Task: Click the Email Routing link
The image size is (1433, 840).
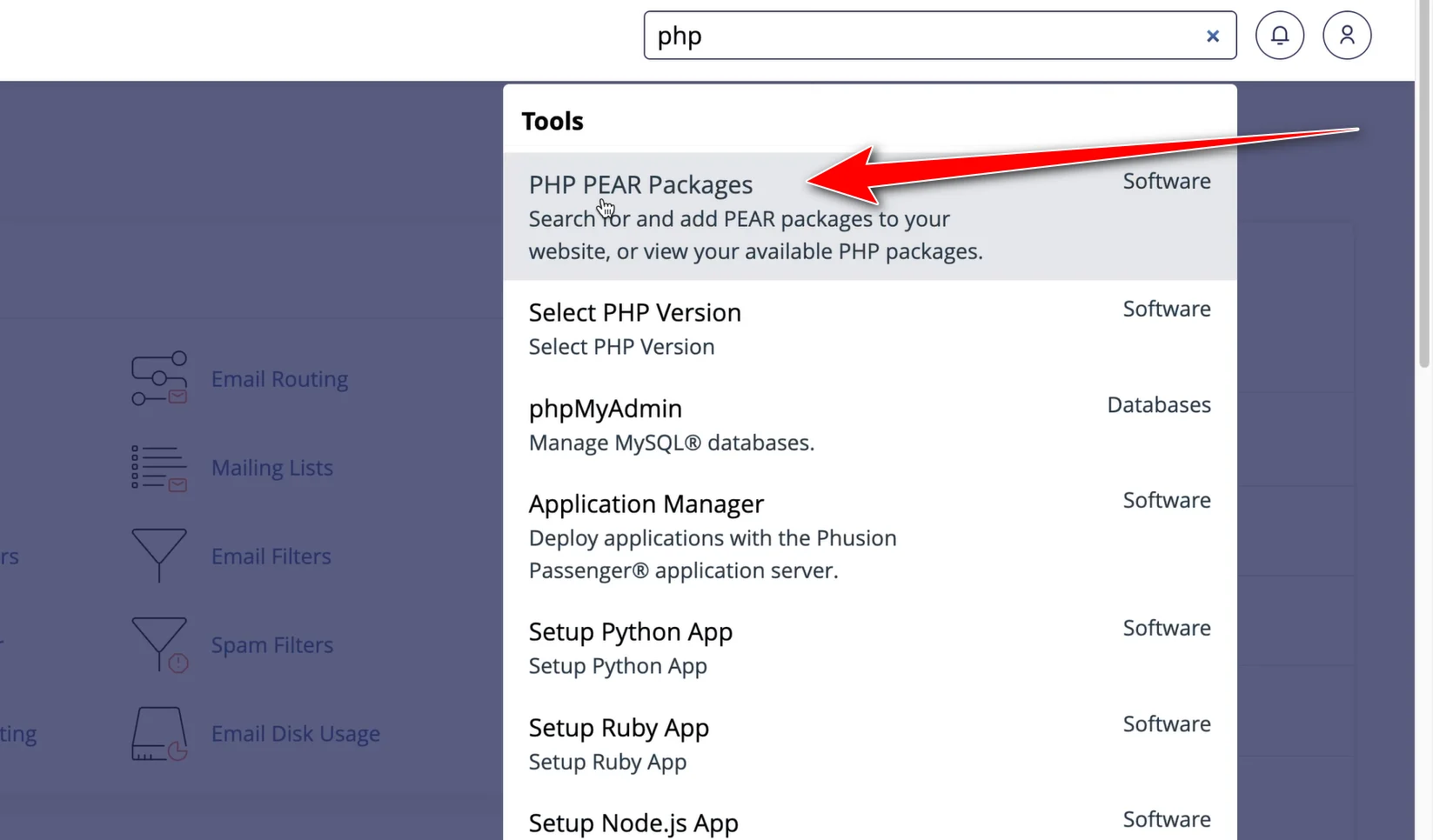Action: coord(279,378)
